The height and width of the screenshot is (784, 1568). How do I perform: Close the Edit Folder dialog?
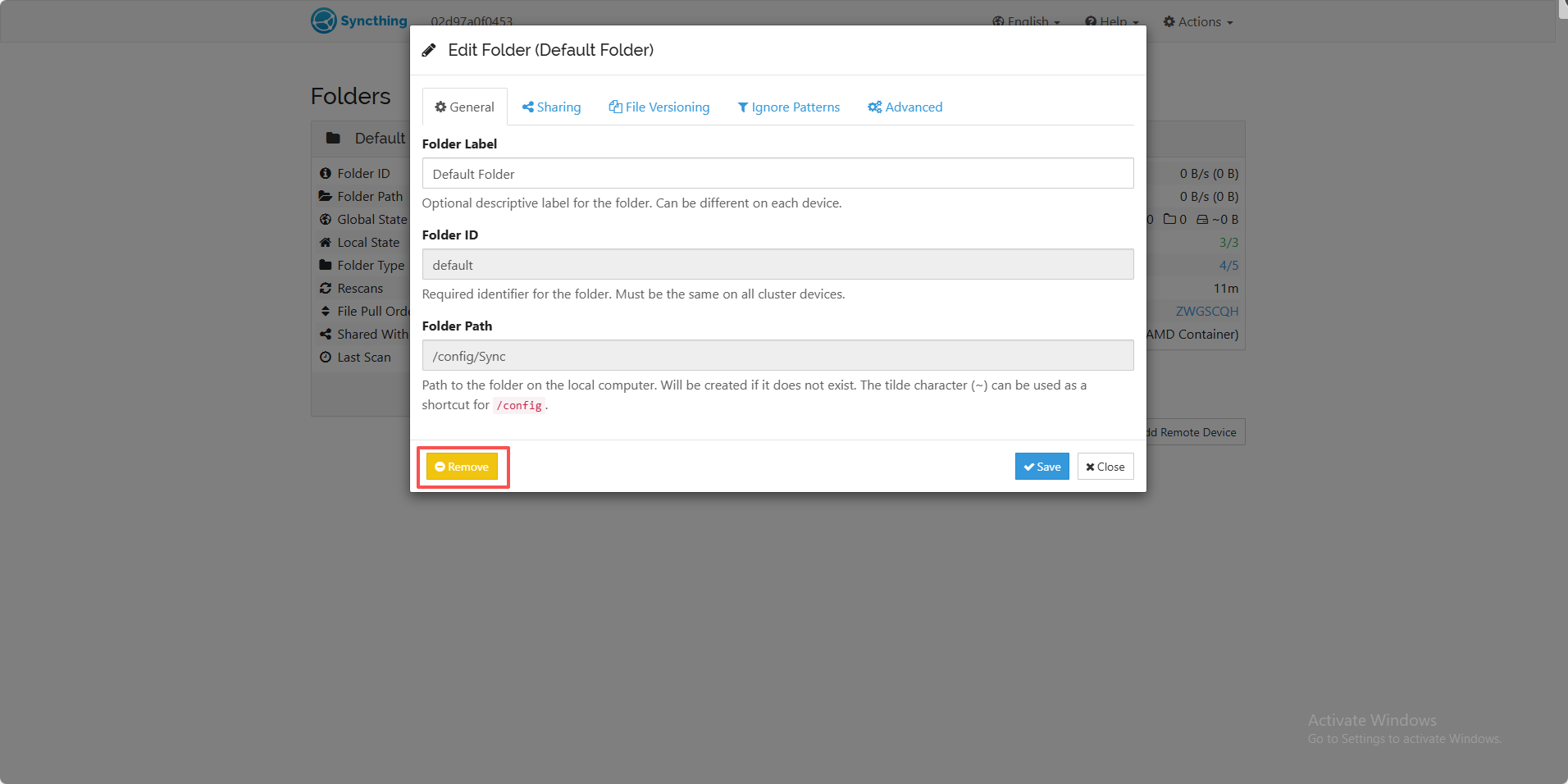tap(1105, 467)
